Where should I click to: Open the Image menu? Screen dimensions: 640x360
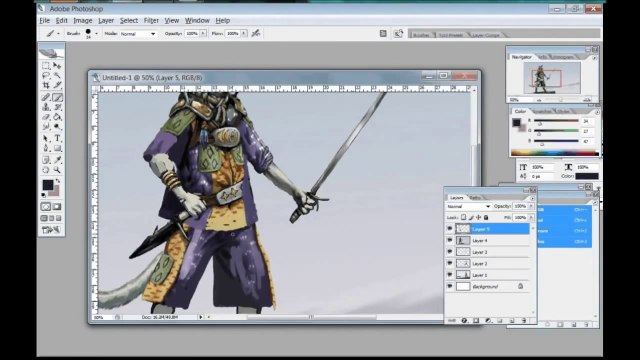(83, 20)
